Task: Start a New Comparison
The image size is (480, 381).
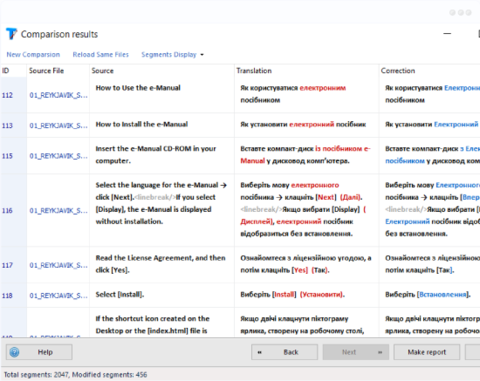Action: (x=33, y=55)
